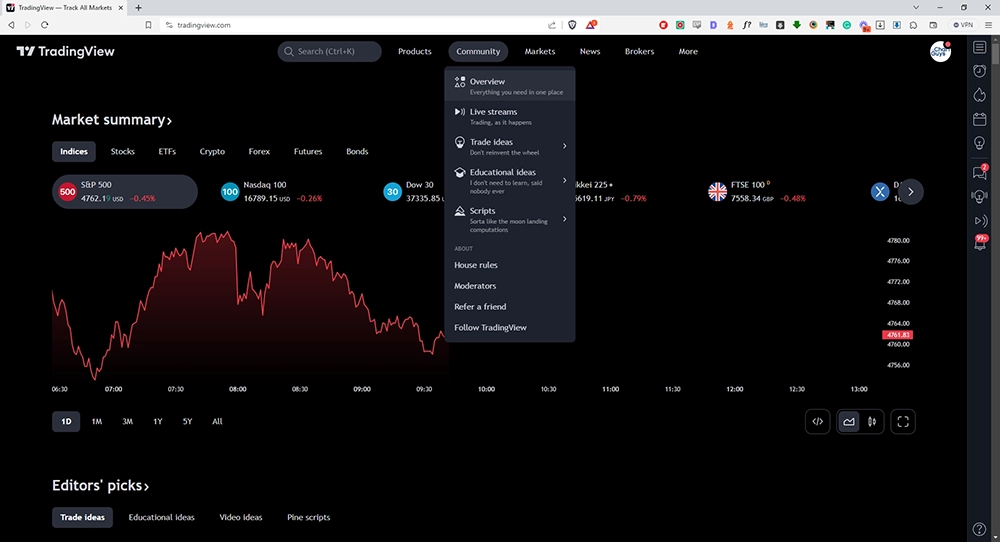The height and width of the screenshot is (542, 1000).
Task: Click the Brave shields lion icon
Action: click(572, 25)
